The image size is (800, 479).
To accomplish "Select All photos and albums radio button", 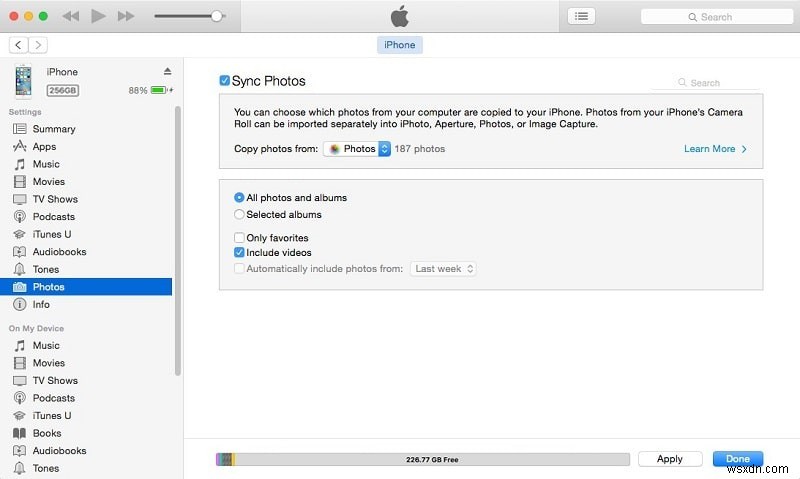I will pos(239,197).
